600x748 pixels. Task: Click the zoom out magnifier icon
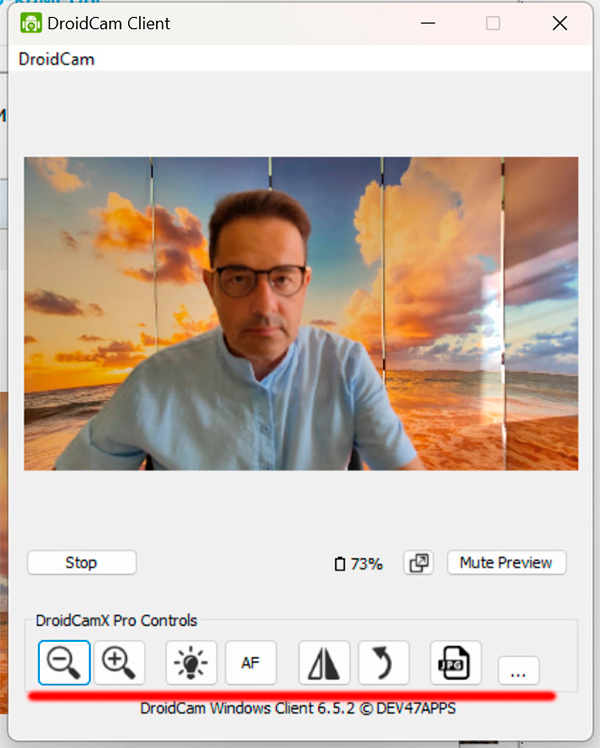point(65,662)
